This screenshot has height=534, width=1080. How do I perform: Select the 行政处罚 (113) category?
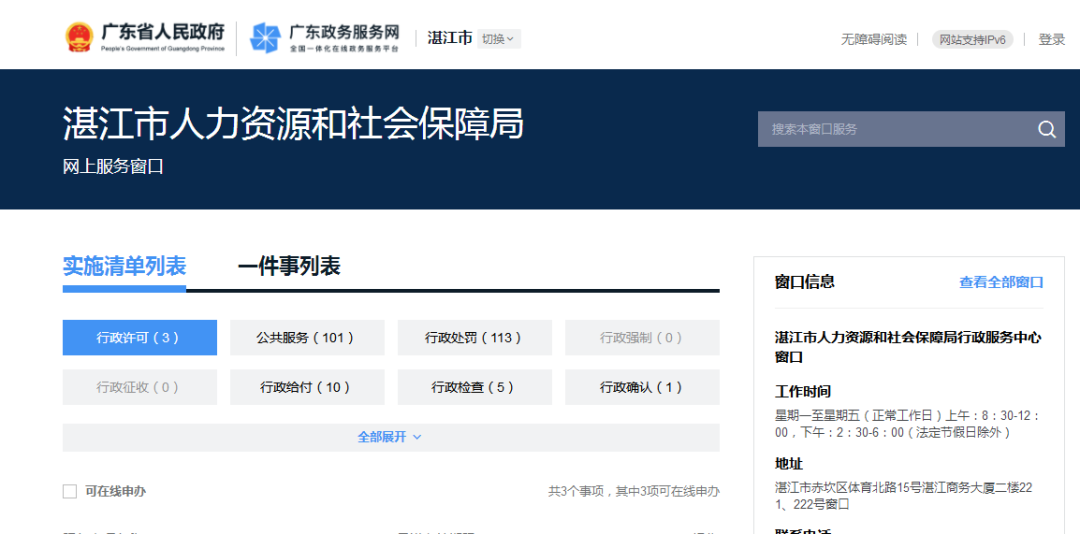(x=474, y=338)
